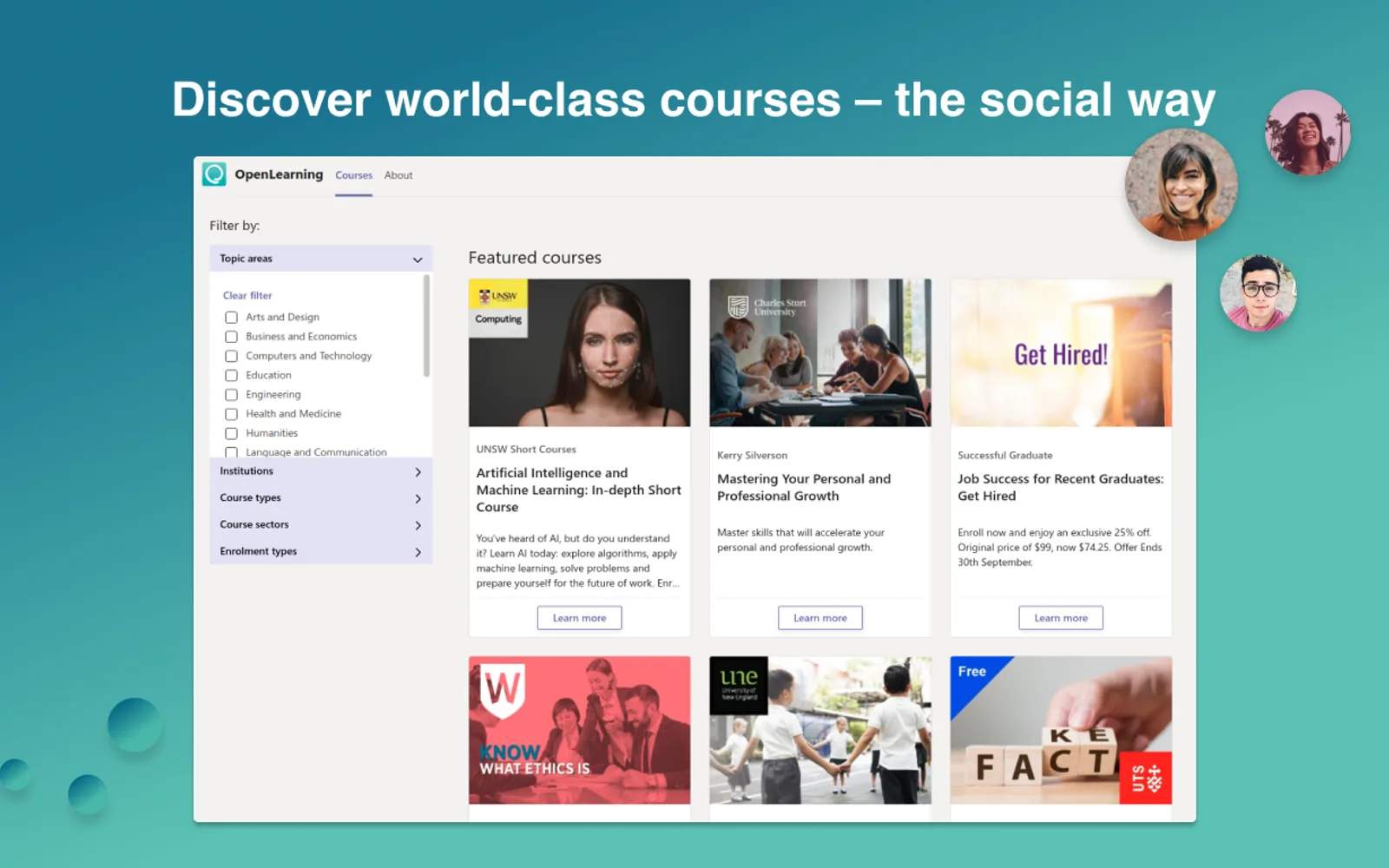
Task: Click the OpenLearning logo icon
Action: [214, 174]
